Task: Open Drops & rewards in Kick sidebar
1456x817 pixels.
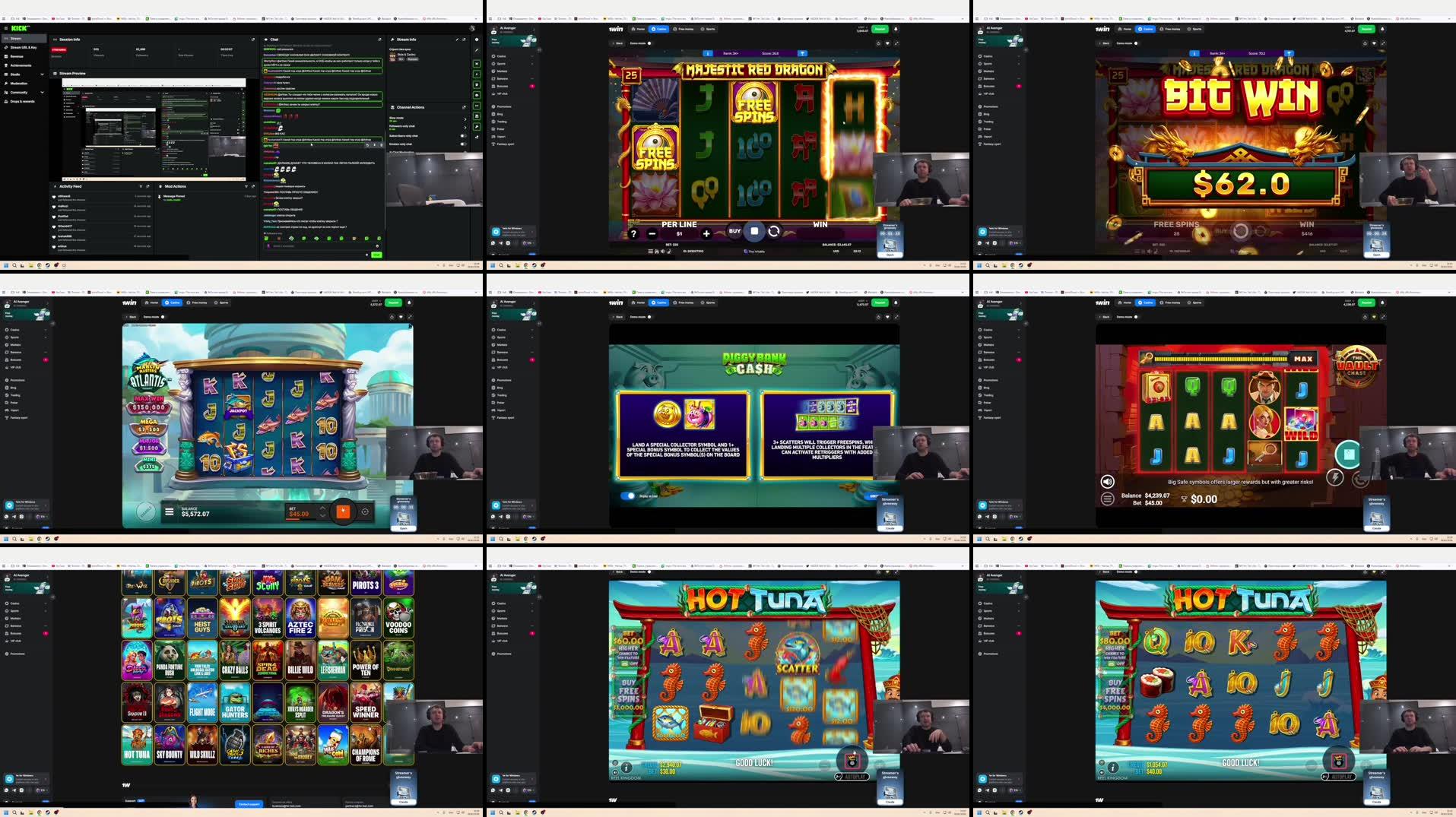Action: tap(22, 101)
